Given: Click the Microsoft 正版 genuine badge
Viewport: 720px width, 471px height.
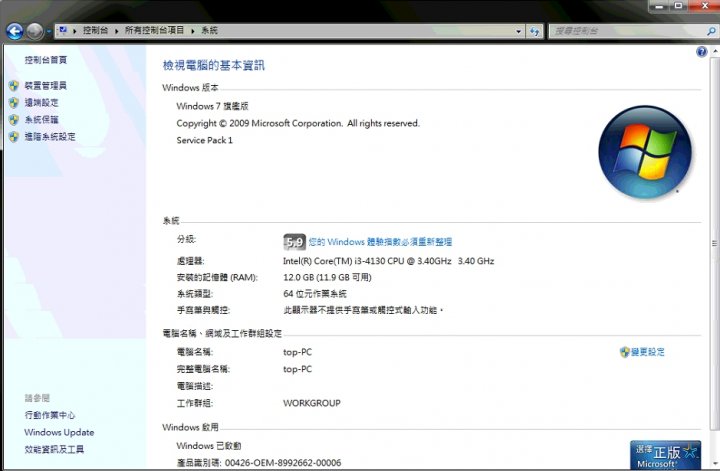Looking at the screenshot, I should pyautogui.click(x=665, y=455).
